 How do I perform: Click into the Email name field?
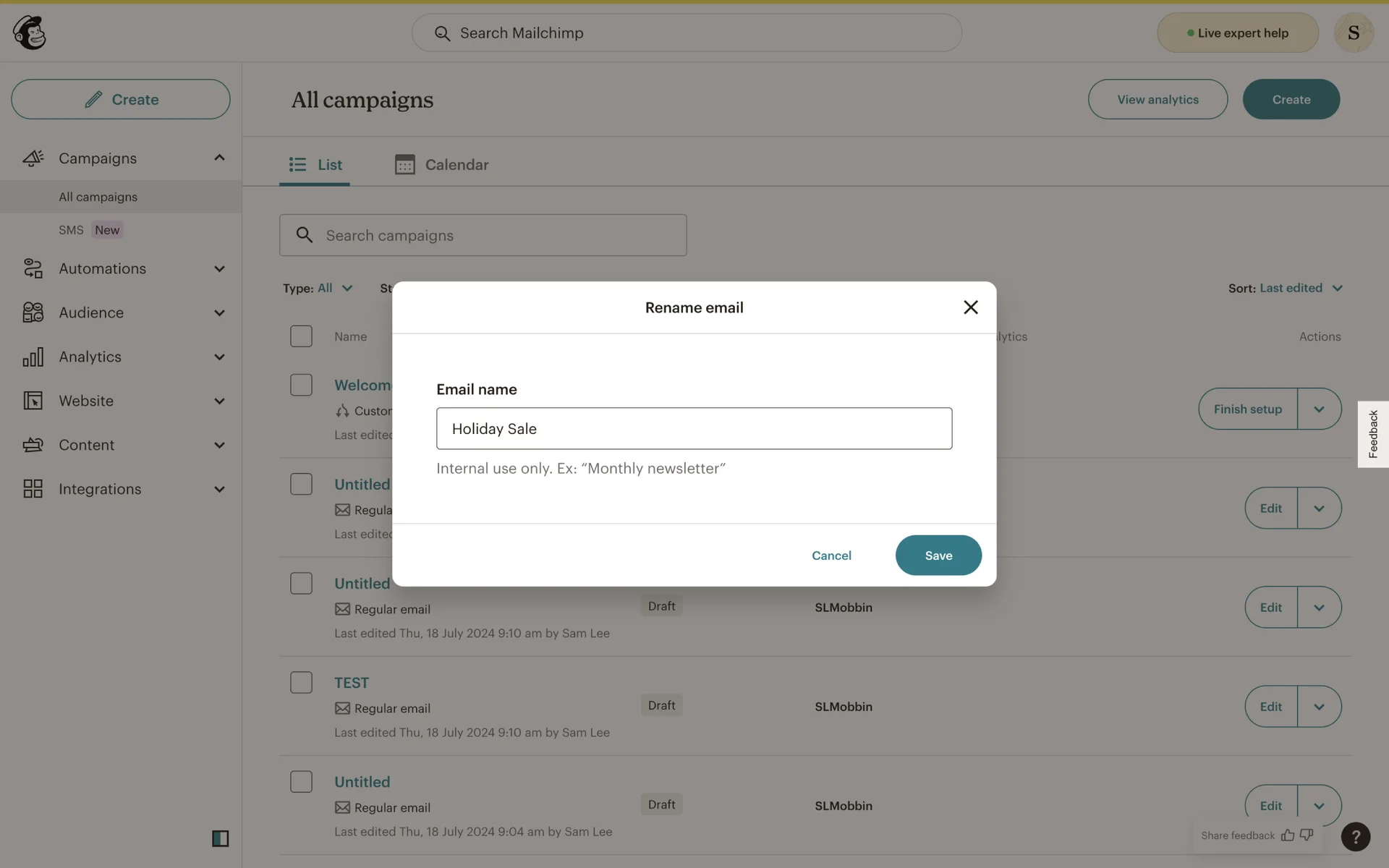694,428
